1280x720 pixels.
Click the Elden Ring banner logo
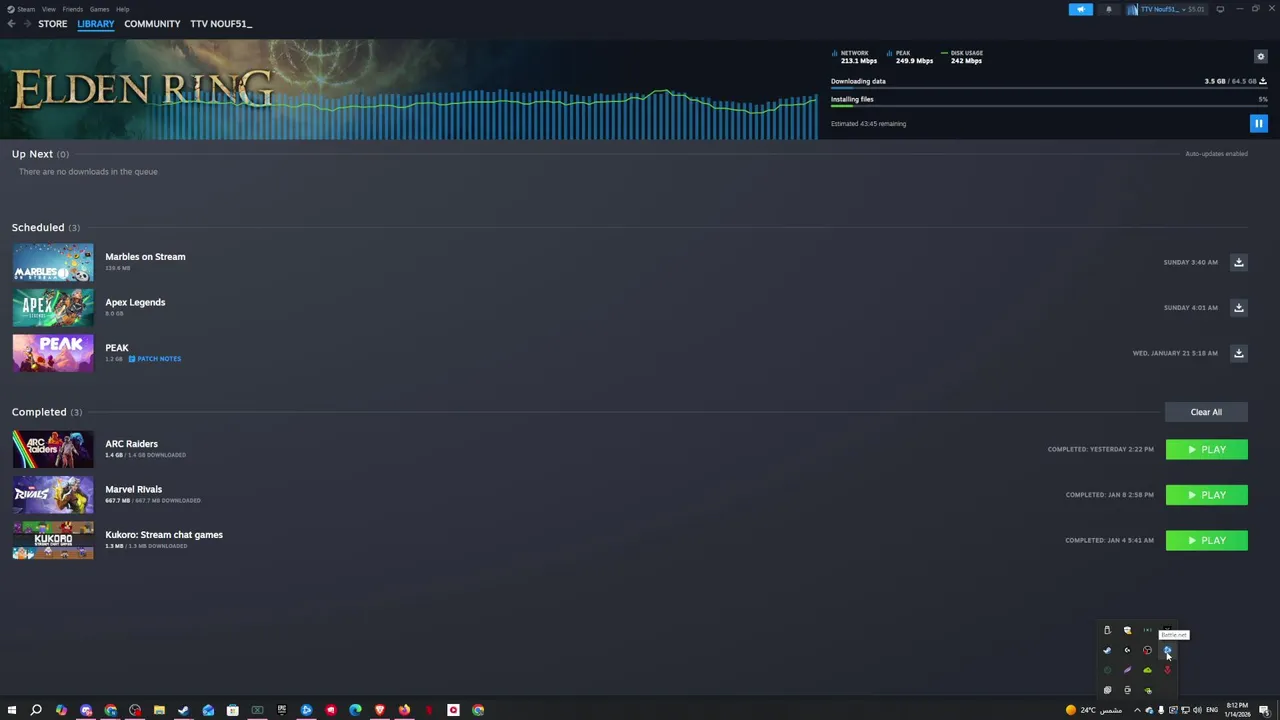click(x=141, y=89)
